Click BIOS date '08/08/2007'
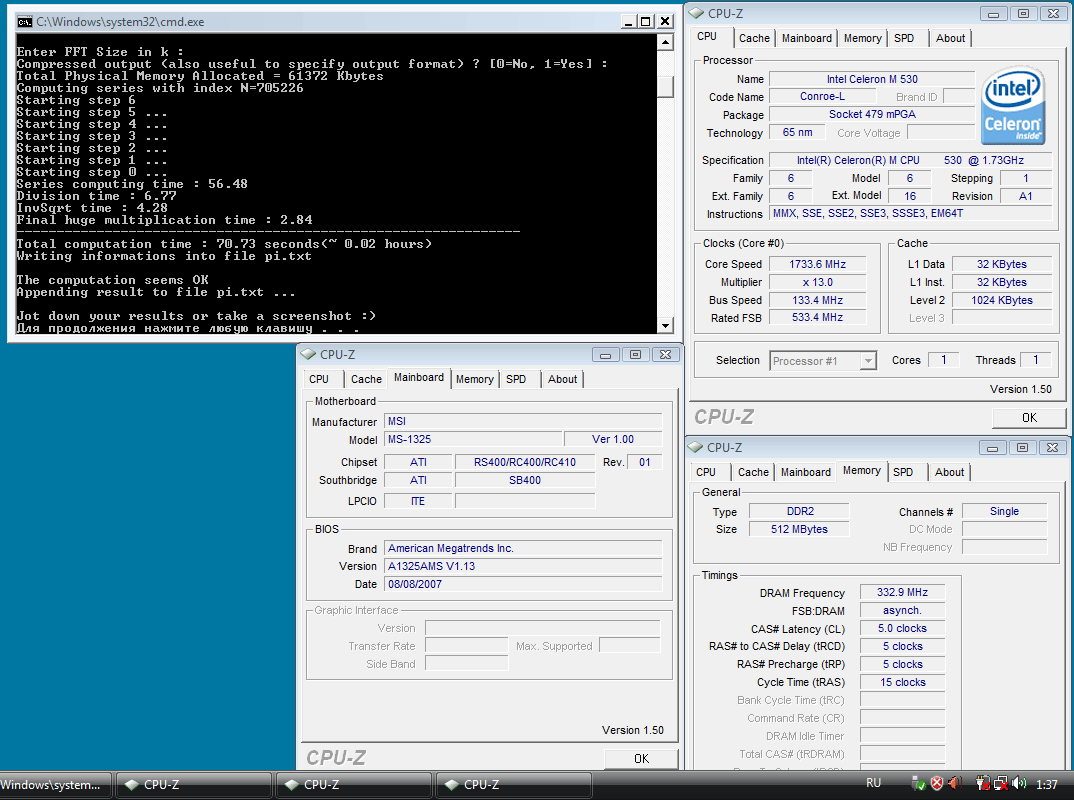This screenshot has width=1074, height=800. pyautogui.click(x=523, y=584)
